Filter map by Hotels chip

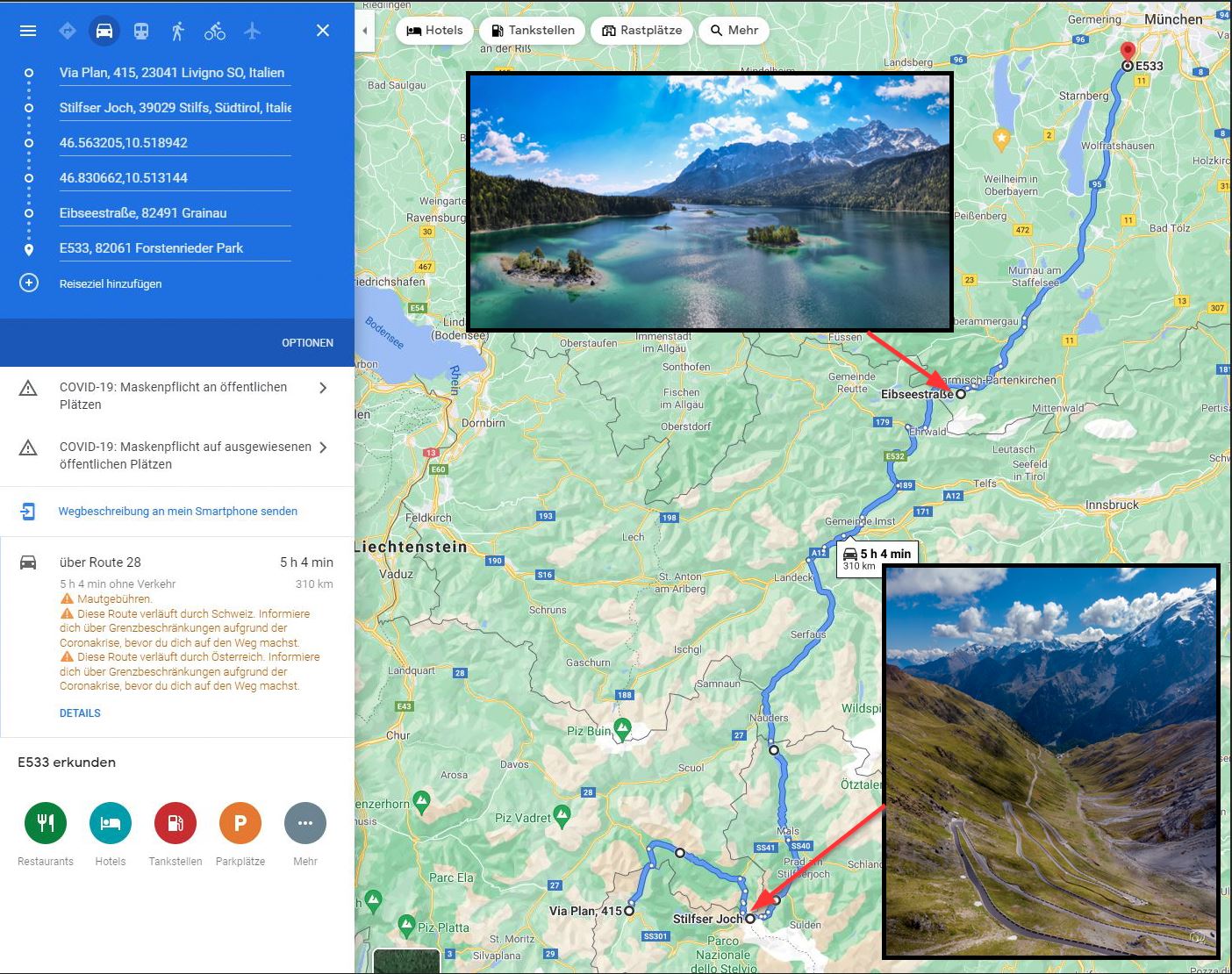coord(434,31)
